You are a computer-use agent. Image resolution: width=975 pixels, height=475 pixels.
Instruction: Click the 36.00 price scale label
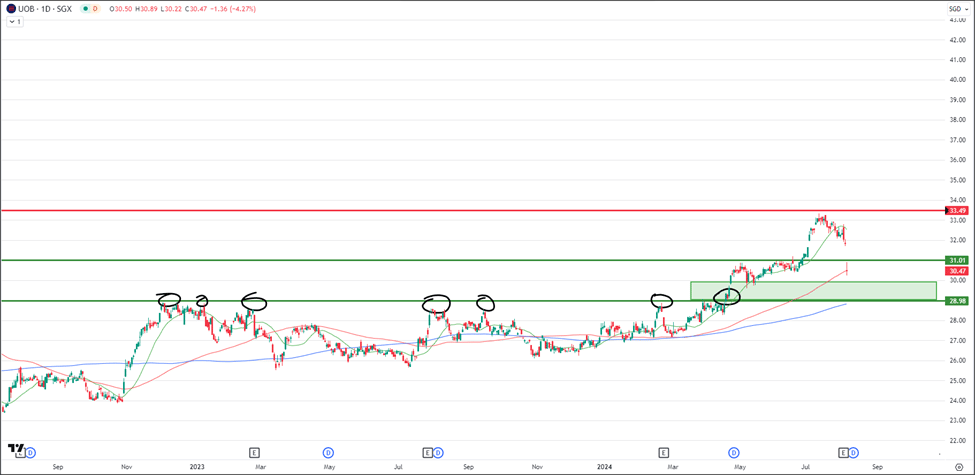point(957,160)
